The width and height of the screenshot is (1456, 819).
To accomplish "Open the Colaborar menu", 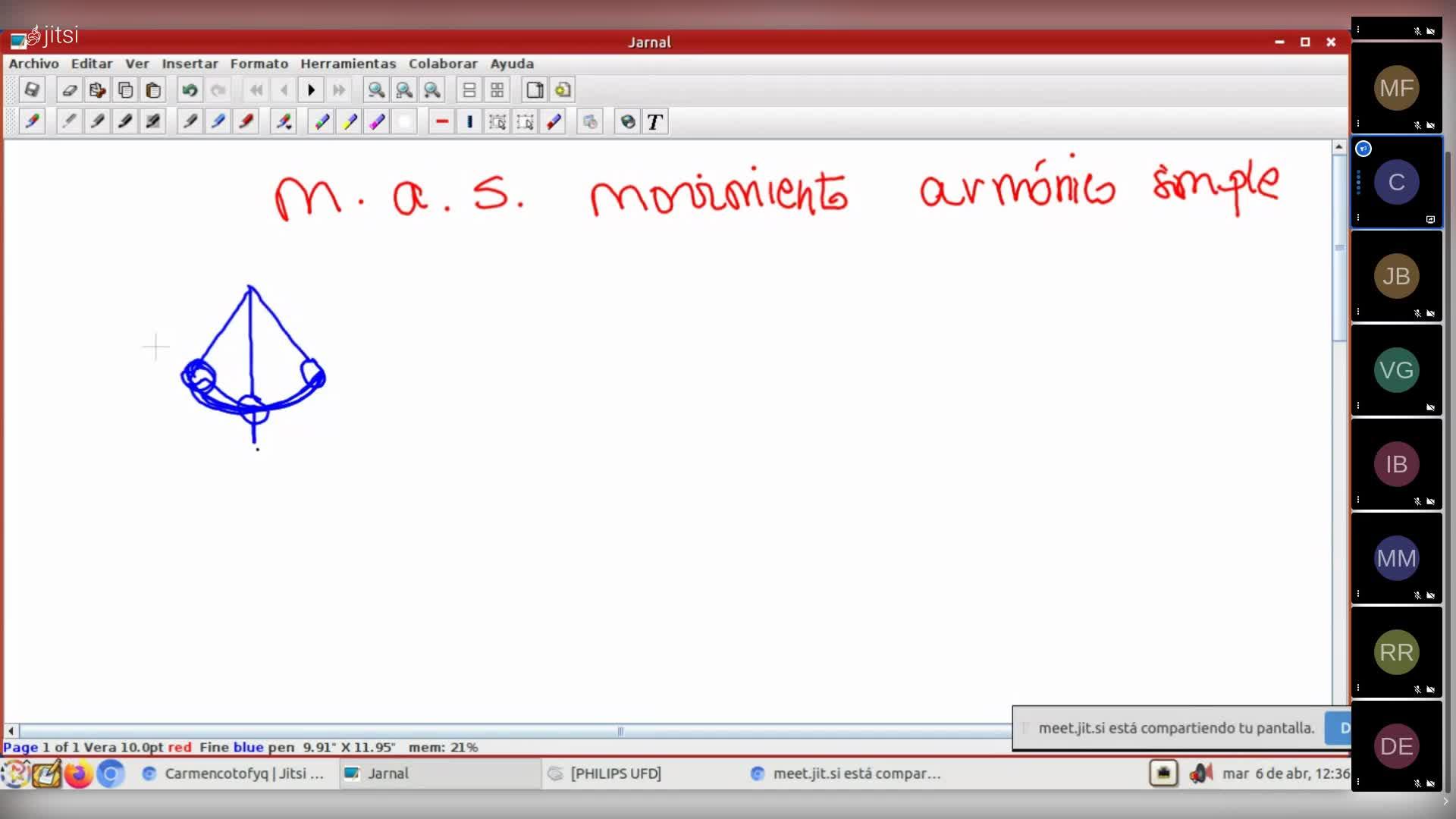I will pos(443,64).
